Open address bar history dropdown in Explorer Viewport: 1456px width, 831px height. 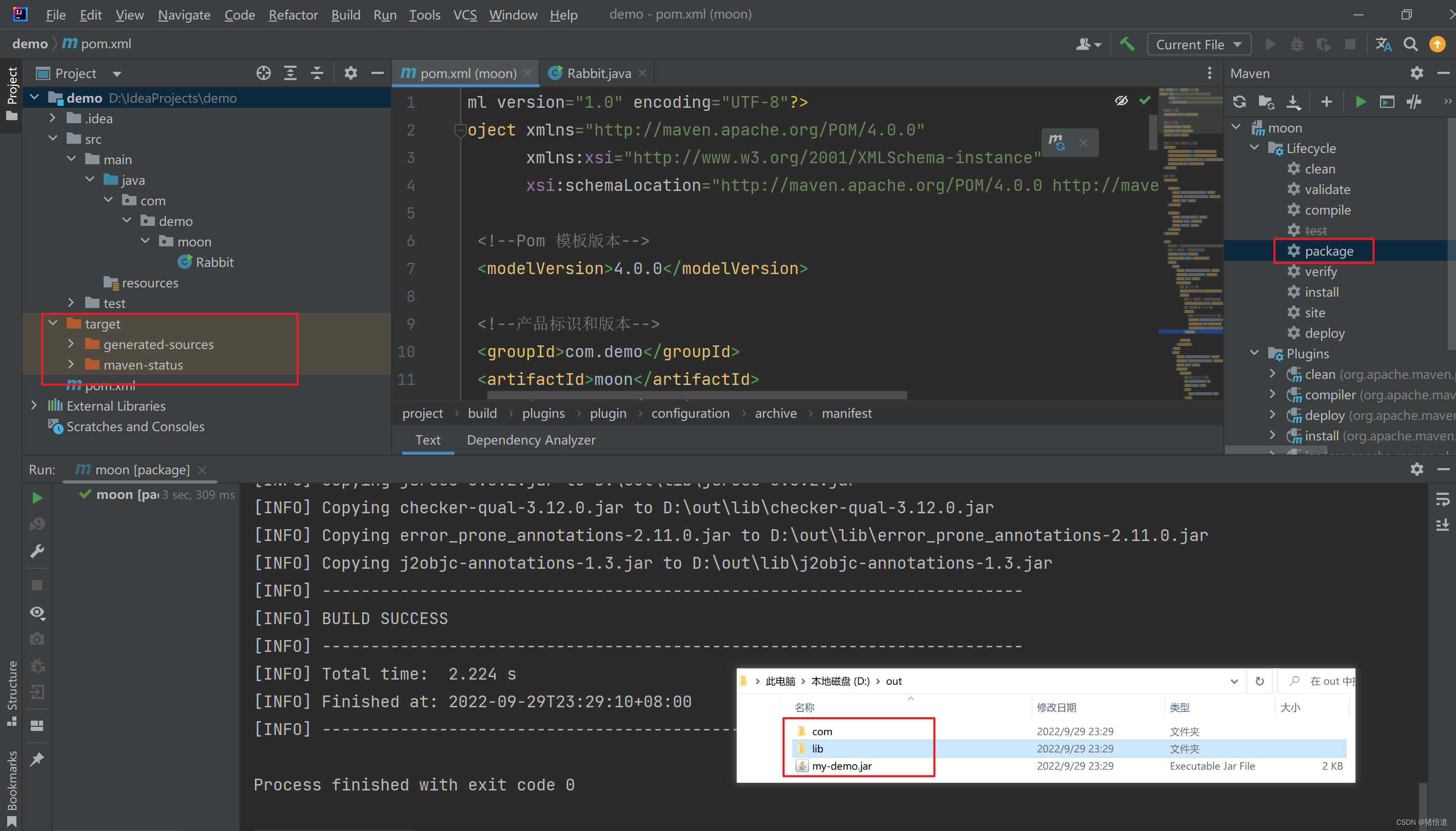[x=1233, y=681]
